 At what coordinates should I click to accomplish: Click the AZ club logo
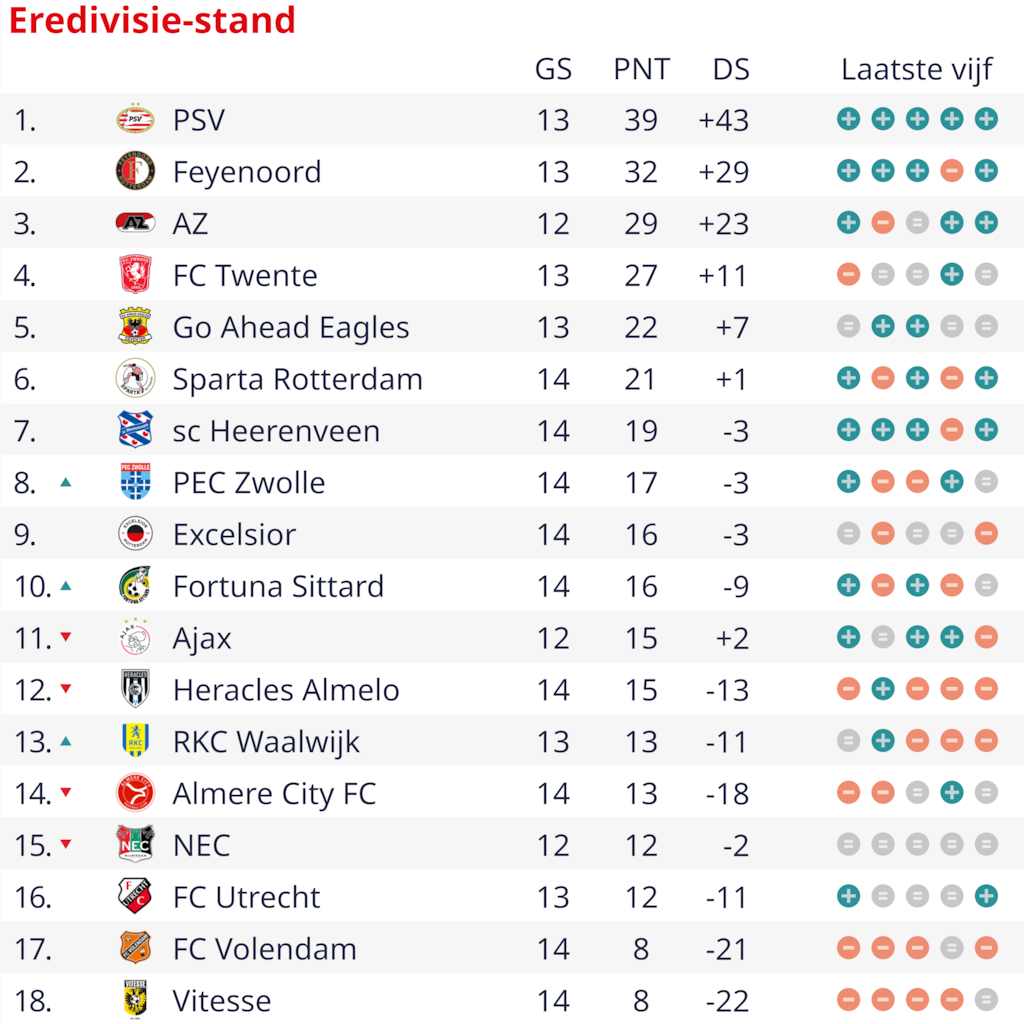click(135, 223)
